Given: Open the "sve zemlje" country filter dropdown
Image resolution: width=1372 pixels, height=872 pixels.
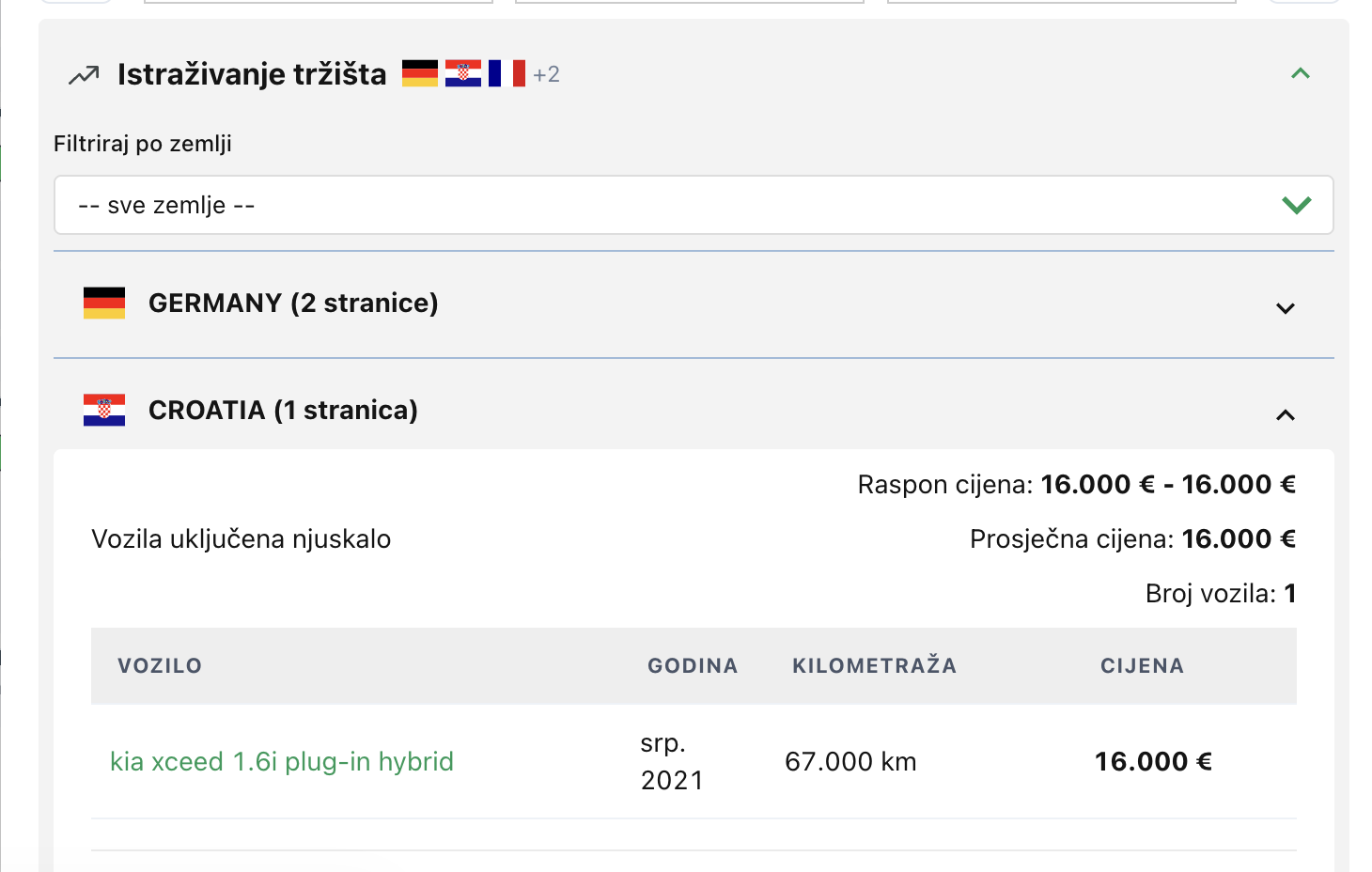Looking at the screenshot, I should 658,205.
